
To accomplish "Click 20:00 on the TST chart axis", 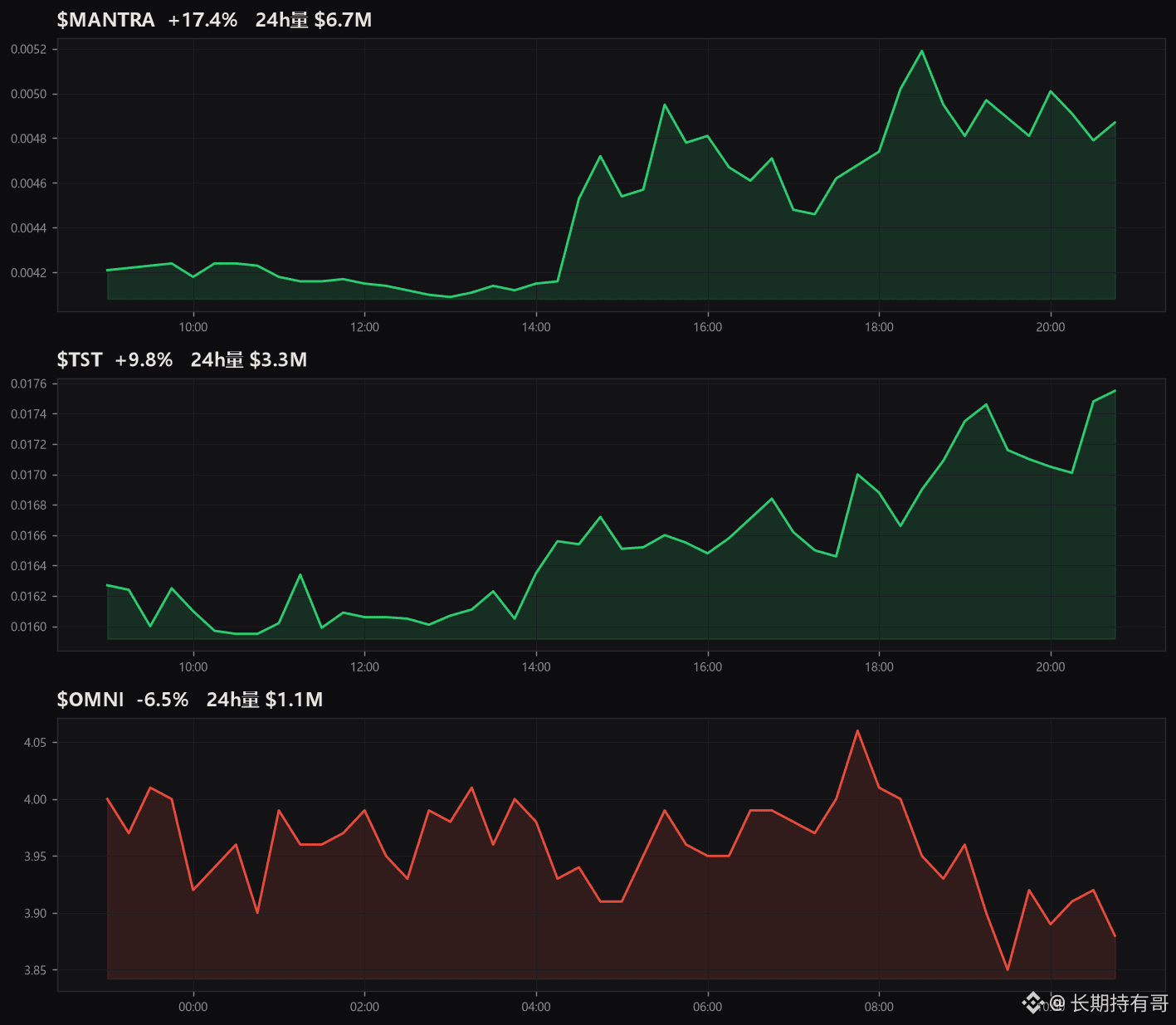I will click(x=1051, y=667).
